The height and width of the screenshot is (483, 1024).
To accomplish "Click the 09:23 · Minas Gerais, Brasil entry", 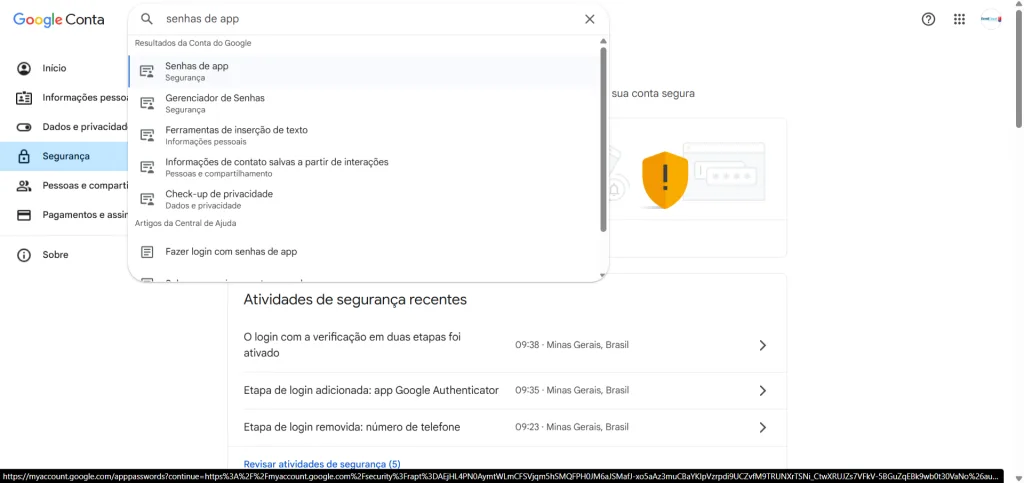I will [x=572, y=428].
